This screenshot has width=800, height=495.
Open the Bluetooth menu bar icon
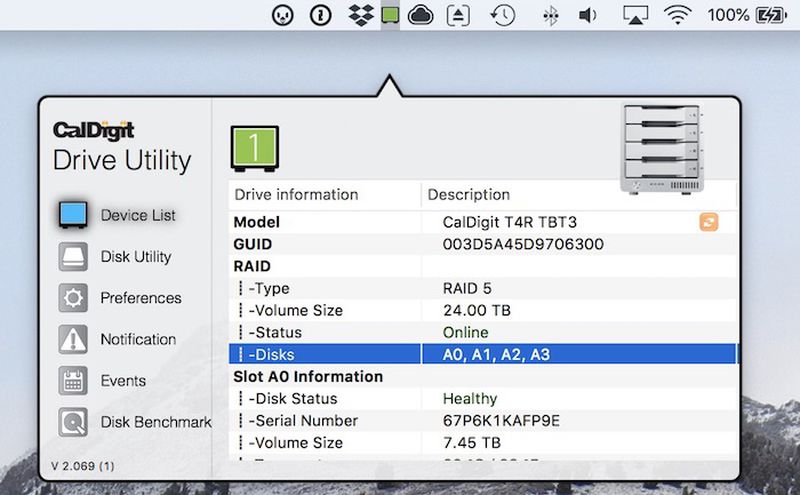point(550,16)
